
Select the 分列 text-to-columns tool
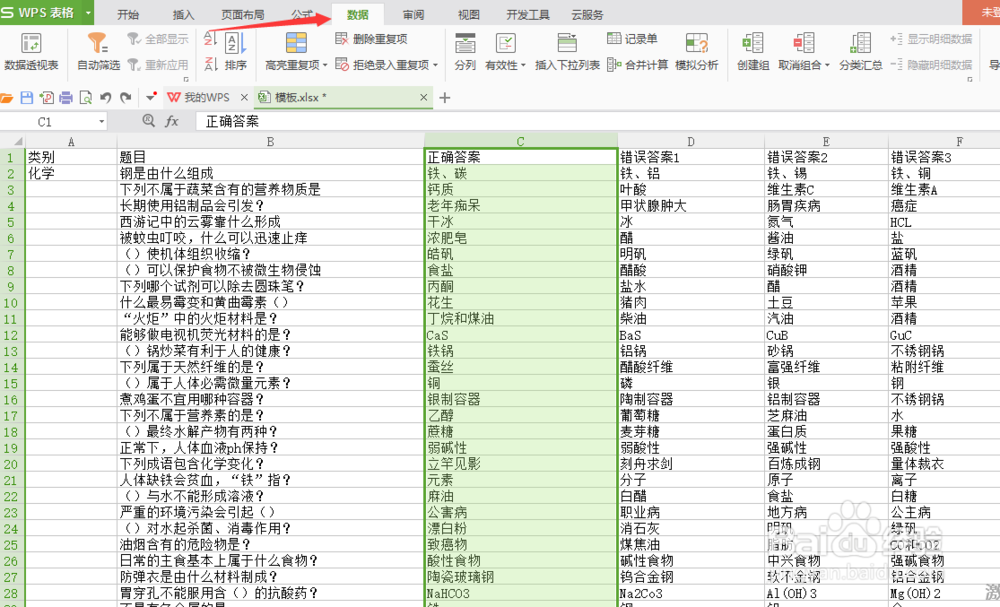(x=464, y=50)
